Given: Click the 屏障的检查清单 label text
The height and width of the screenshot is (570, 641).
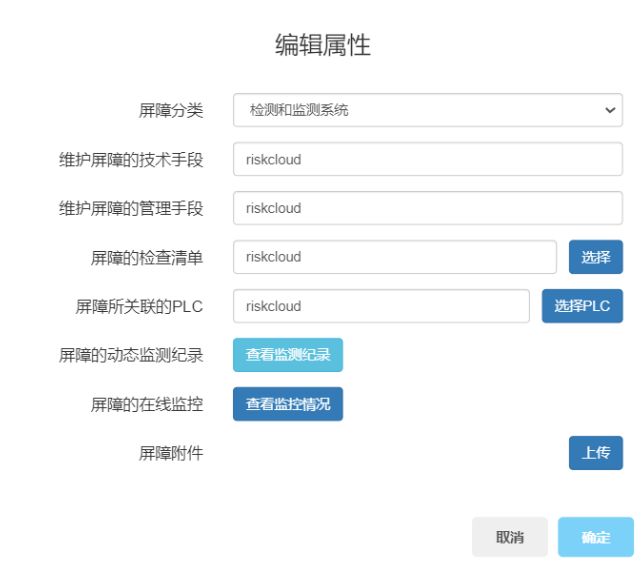Looking at the screenshot, I should tap(147, 257).
